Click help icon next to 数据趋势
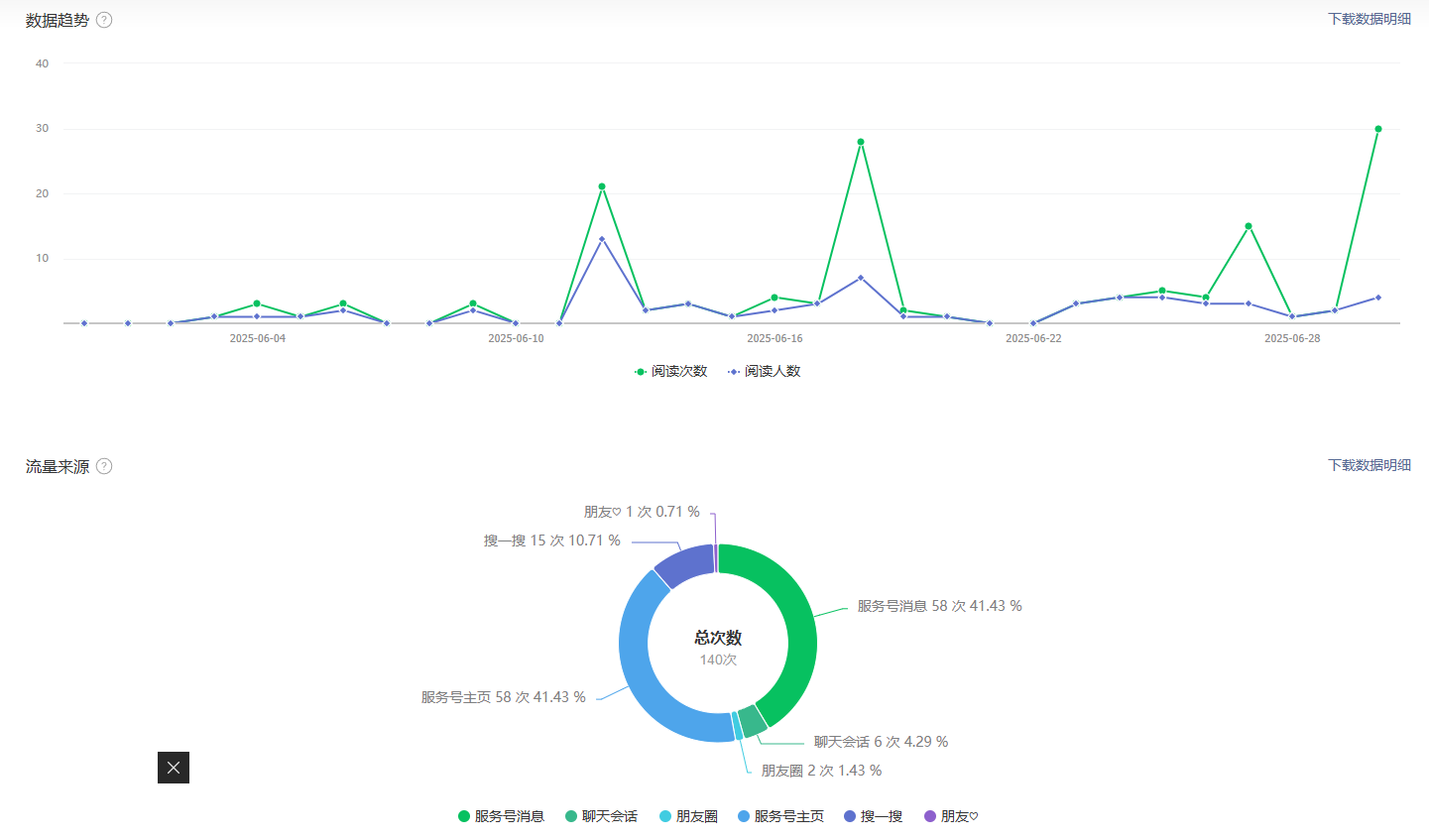 104,20
